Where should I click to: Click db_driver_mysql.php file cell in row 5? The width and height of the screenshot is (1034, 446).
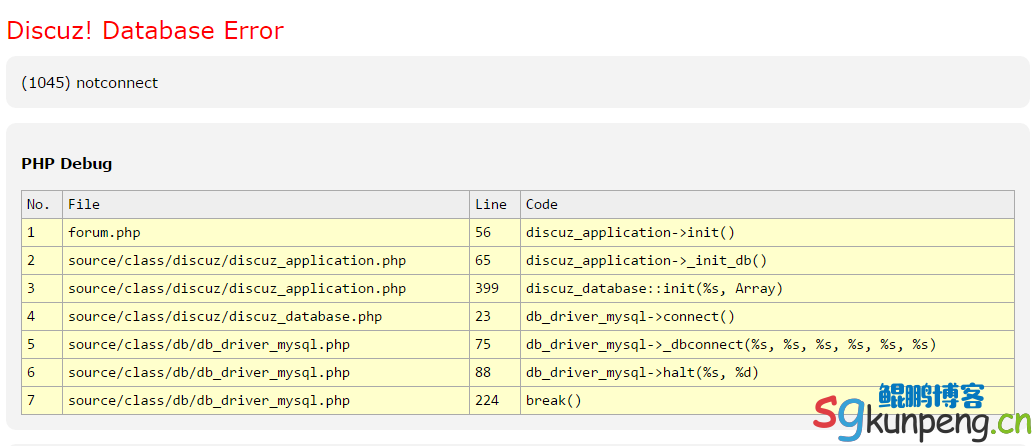(266, 344)
